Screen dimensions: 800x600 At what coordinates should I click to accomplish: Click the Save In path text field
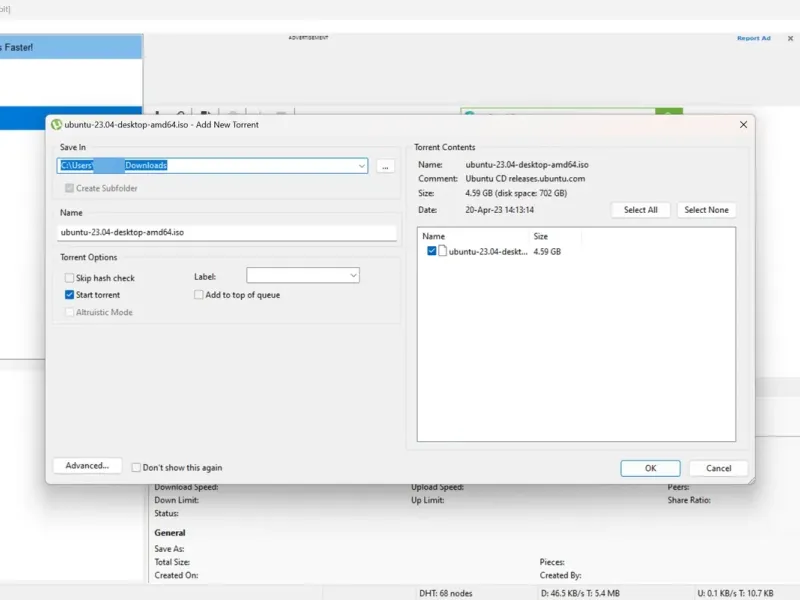[212, 165]
